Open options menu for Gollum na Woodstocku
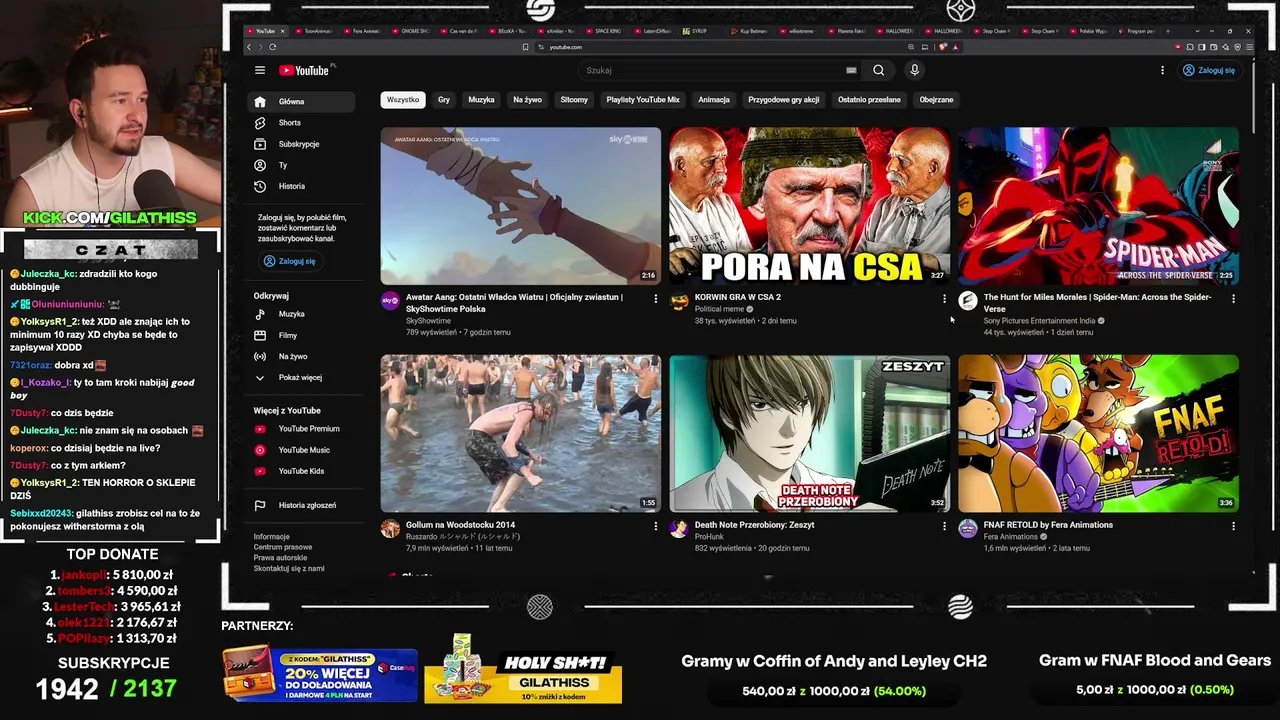This screenshot has width=1280, height=720. 656,526
